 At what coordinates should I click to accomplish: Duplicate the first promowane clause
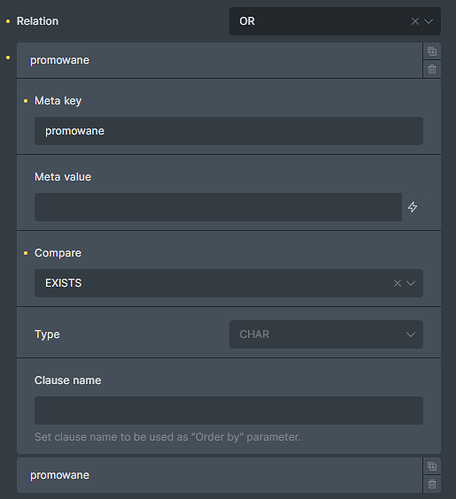click(x=432, y=51)
